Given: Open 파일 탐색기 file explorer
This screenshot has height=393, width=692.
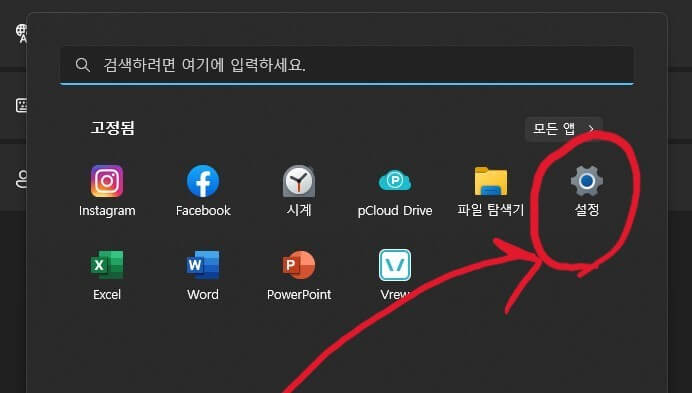Looking at the screenshot, I should 491,181.
